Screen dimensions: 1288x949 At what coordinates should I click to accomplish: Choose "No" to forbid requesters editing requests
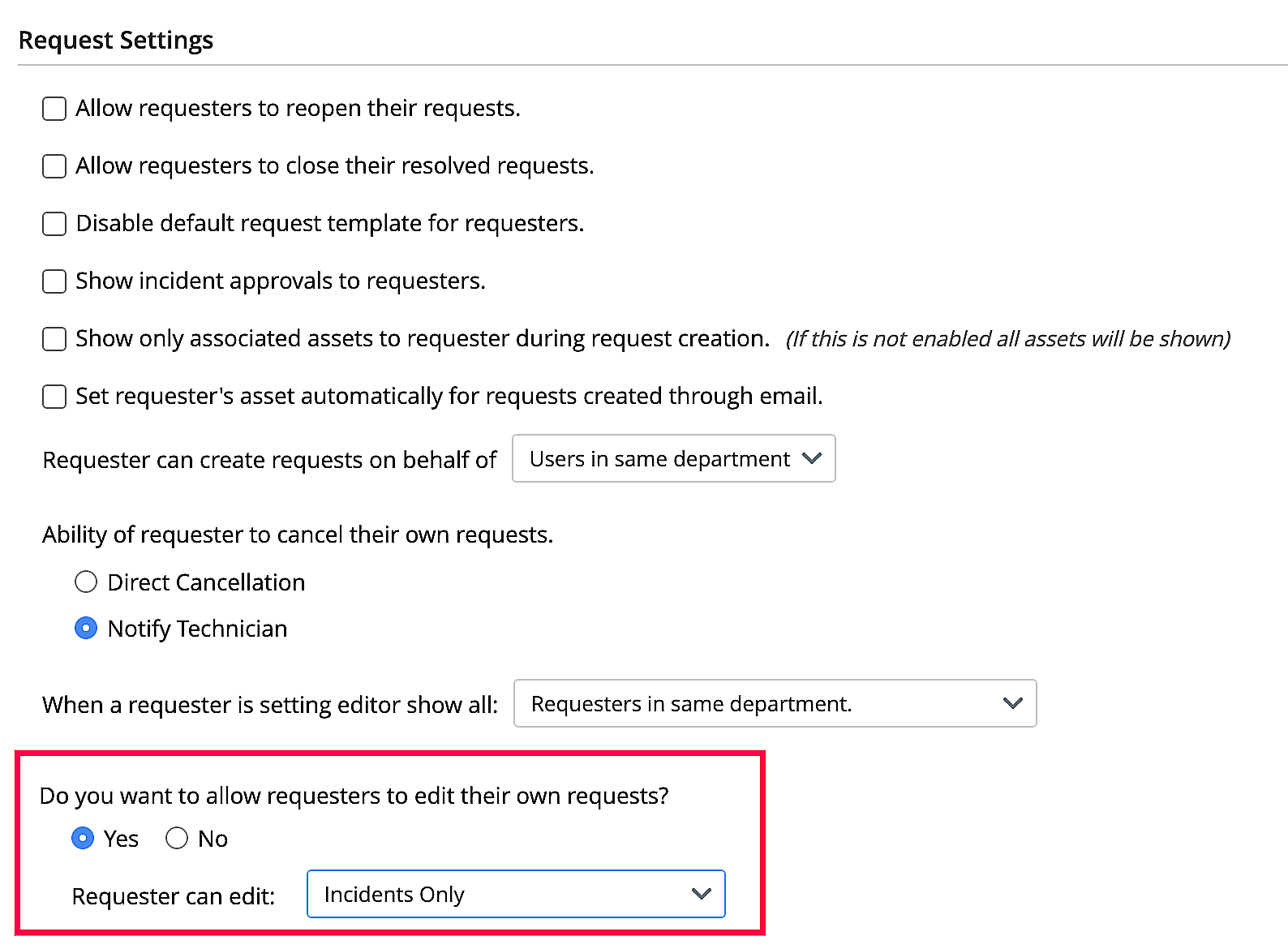pos(177,838)
